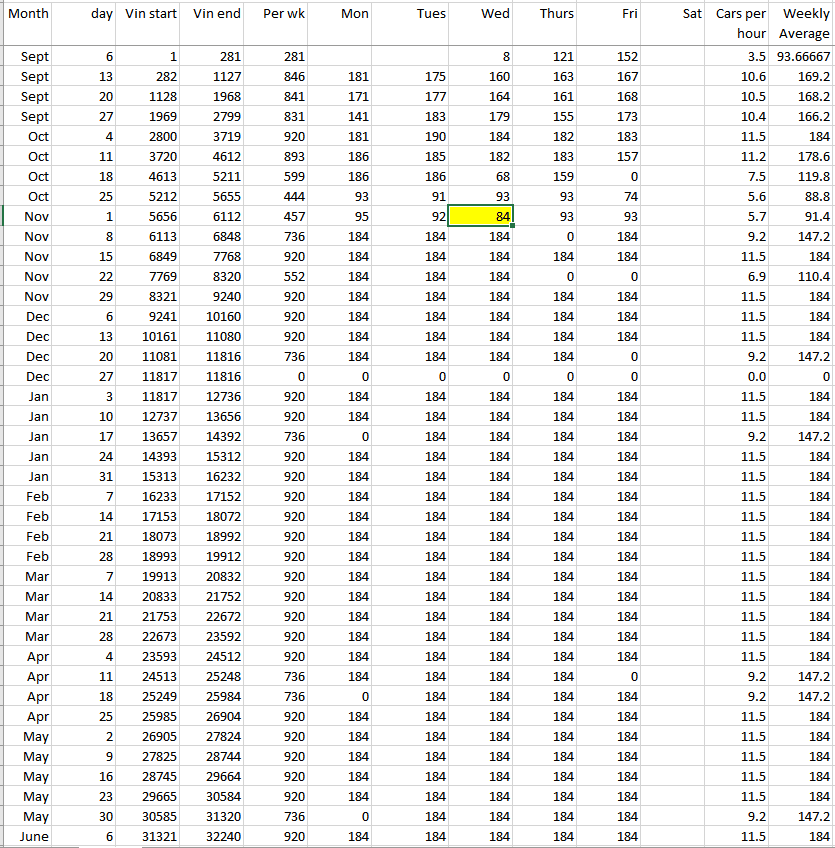Image resolution: width=835 pixels, height=848 pixels.
Task: Click the Vin end header cell
Action: tap(216, 14)
